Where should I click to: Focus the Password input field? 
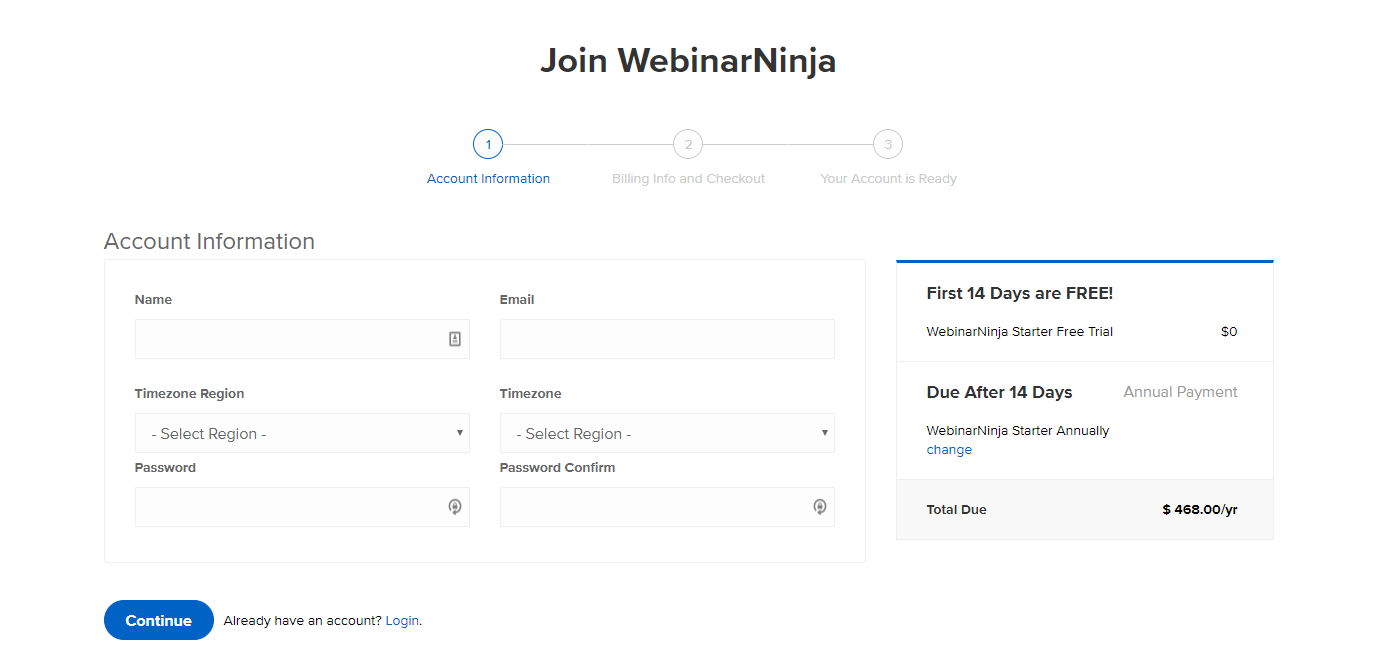[290, 507]
